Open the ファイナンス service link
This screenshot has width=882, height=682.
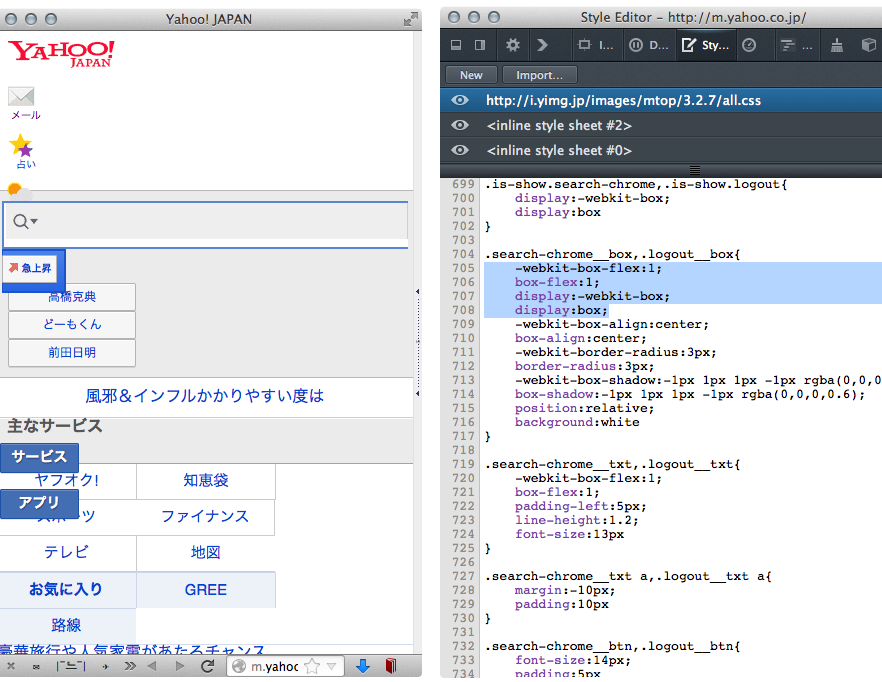click(205, 517)
